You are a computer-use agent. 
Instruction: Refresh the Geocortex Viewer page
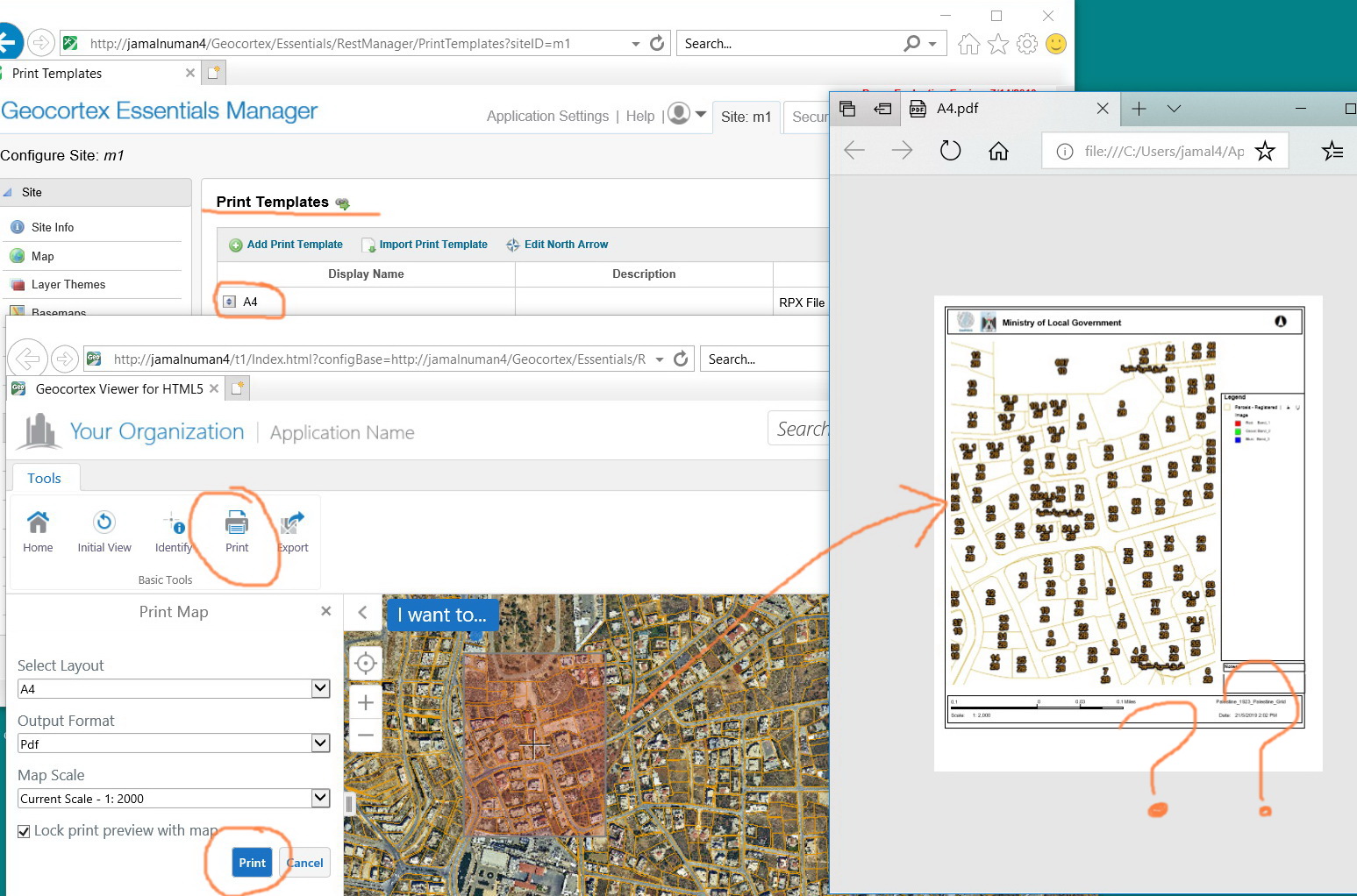pyautogui.click(x=681, y=359)
